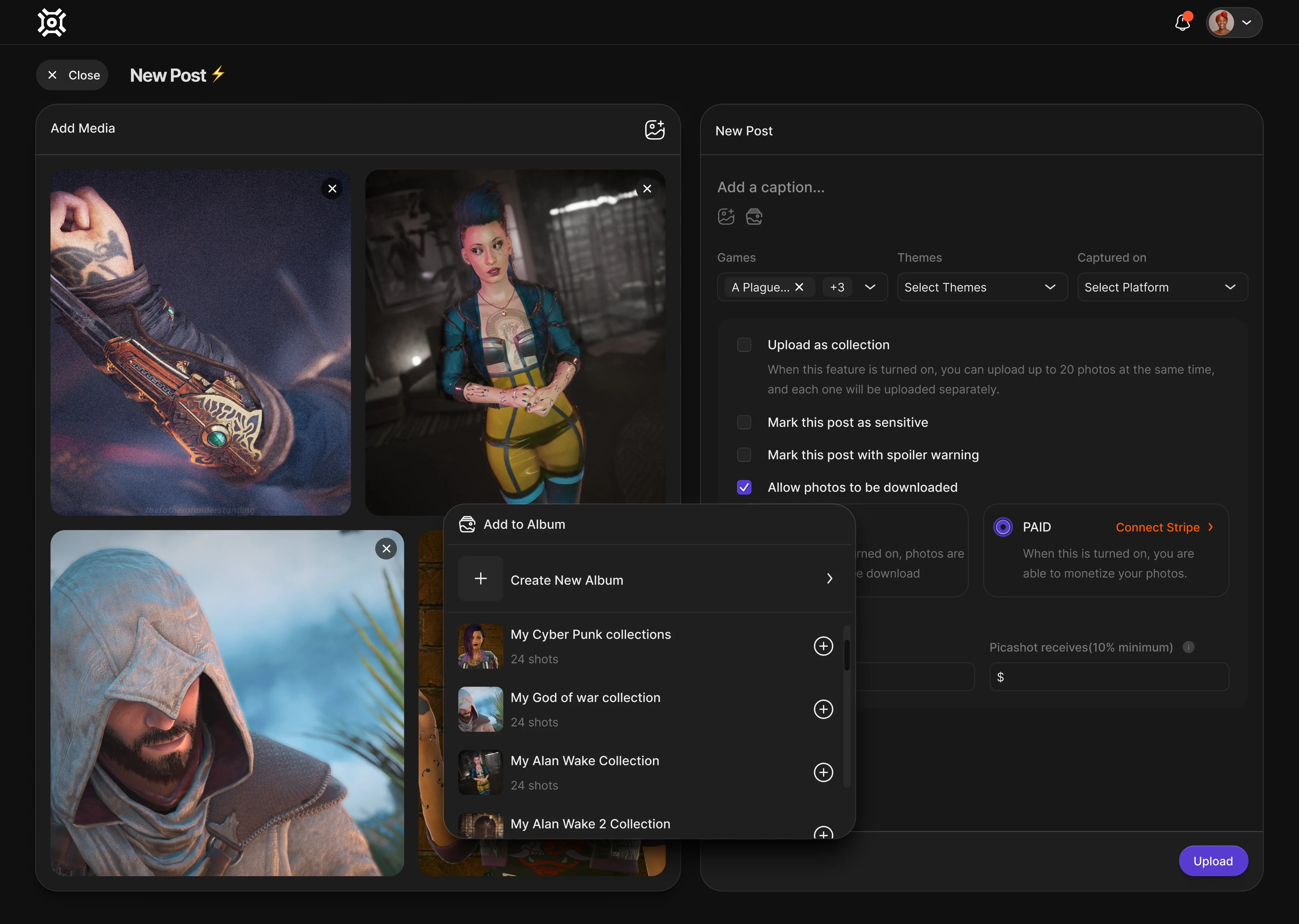Click My Cyber Punk collections thumbnail
Viewport: 1299px width, 924px height.
click(480, 646)
